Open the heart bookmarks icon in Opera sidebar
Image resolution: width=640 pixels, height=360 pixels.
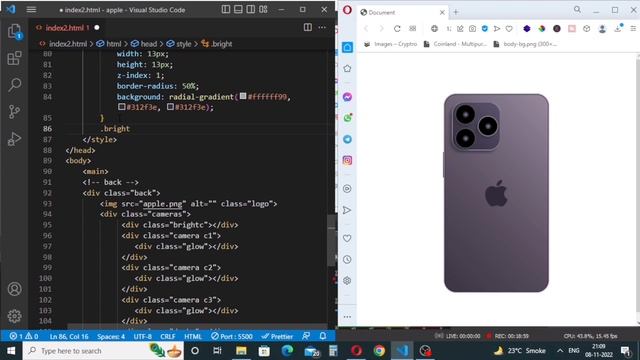[x=347, y=238]
